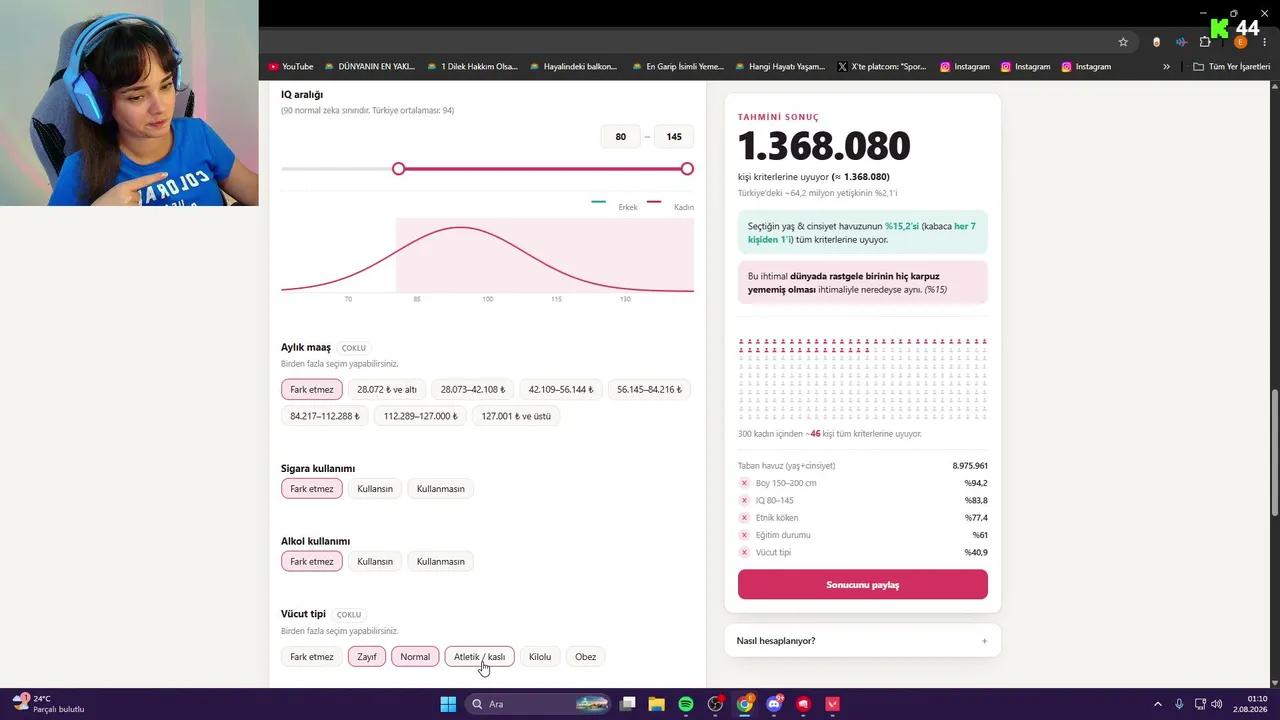This screenshot has height=720, width=1280.
Task: Open Valorant icon on the taskbar
Action: (832, 704)
